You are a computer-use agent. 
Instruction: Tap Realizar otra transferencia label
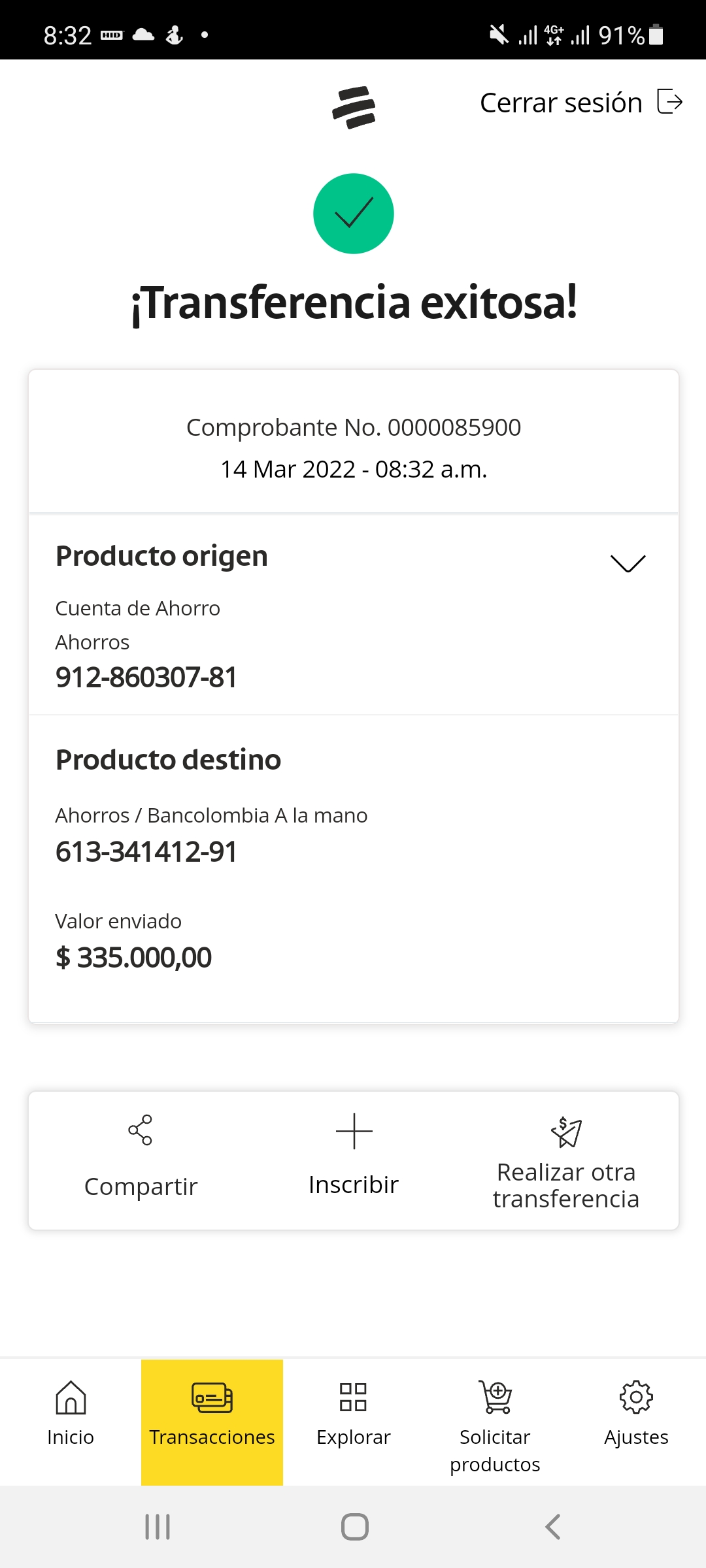pos(566,1186)
